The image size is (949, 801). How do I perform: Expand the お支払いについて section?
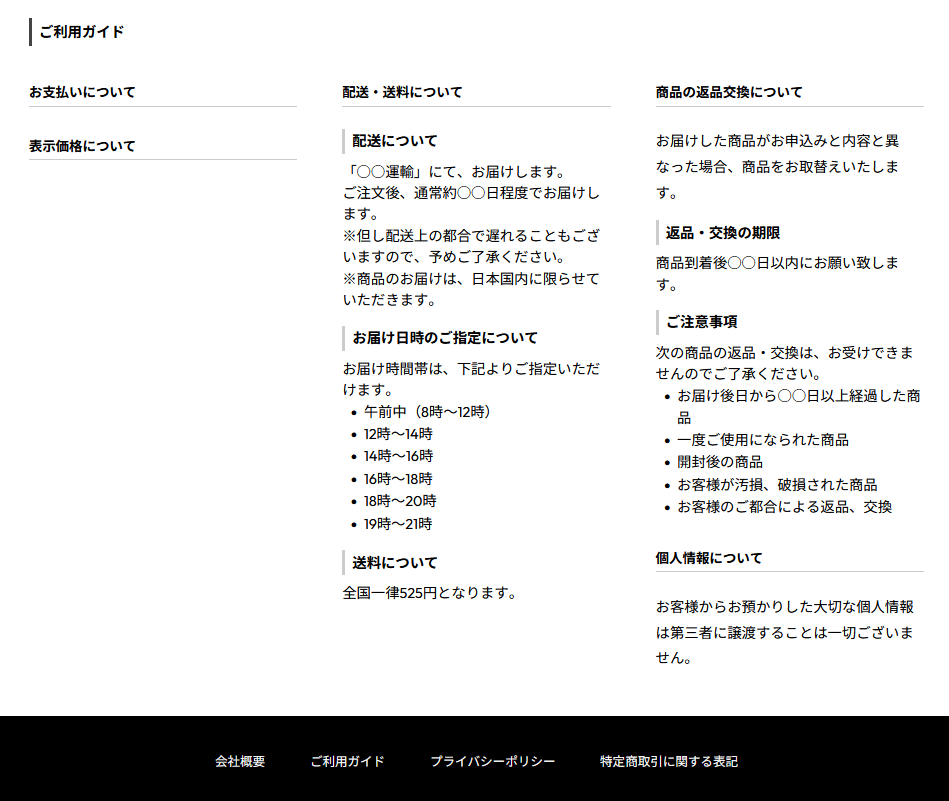pyautogui.click(x=80, y=91)
